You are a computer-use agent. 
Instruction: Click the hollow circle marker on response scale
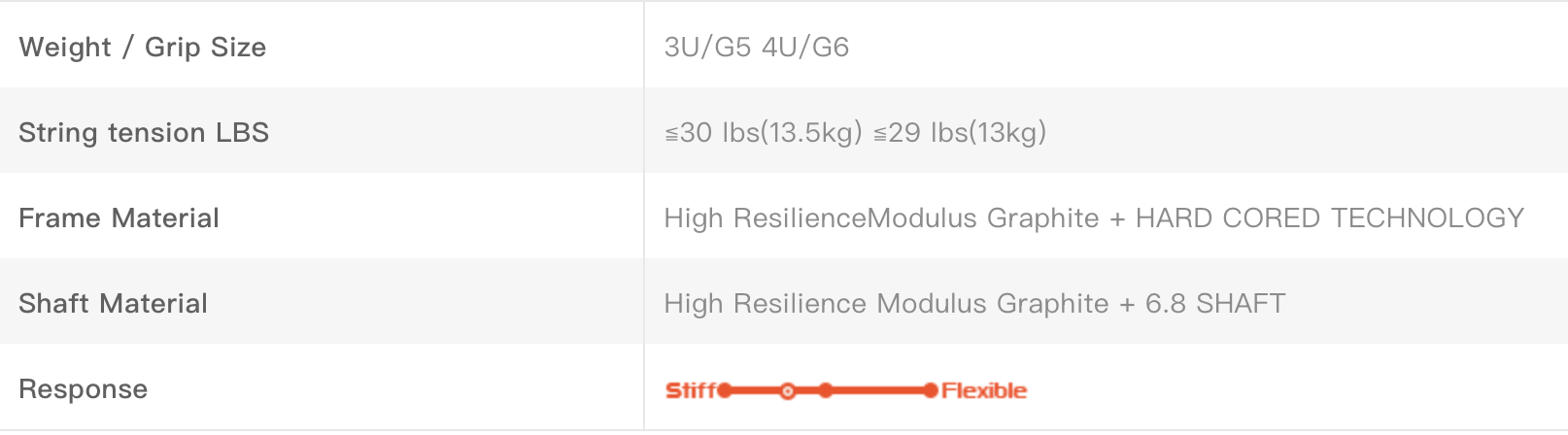(x=788, y=390)
